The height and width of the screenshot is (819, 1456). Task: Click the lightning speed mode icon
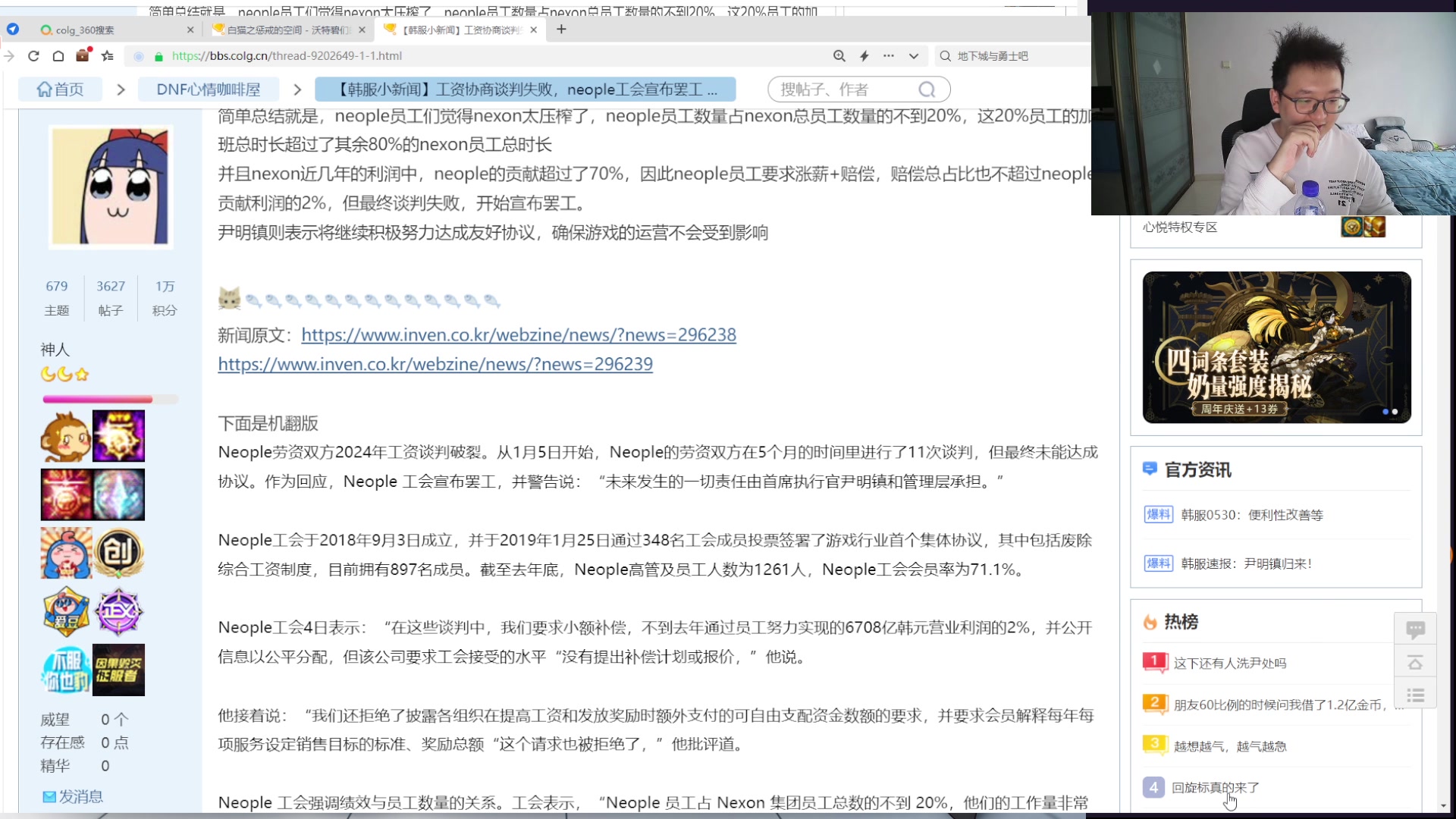point(864,56)
